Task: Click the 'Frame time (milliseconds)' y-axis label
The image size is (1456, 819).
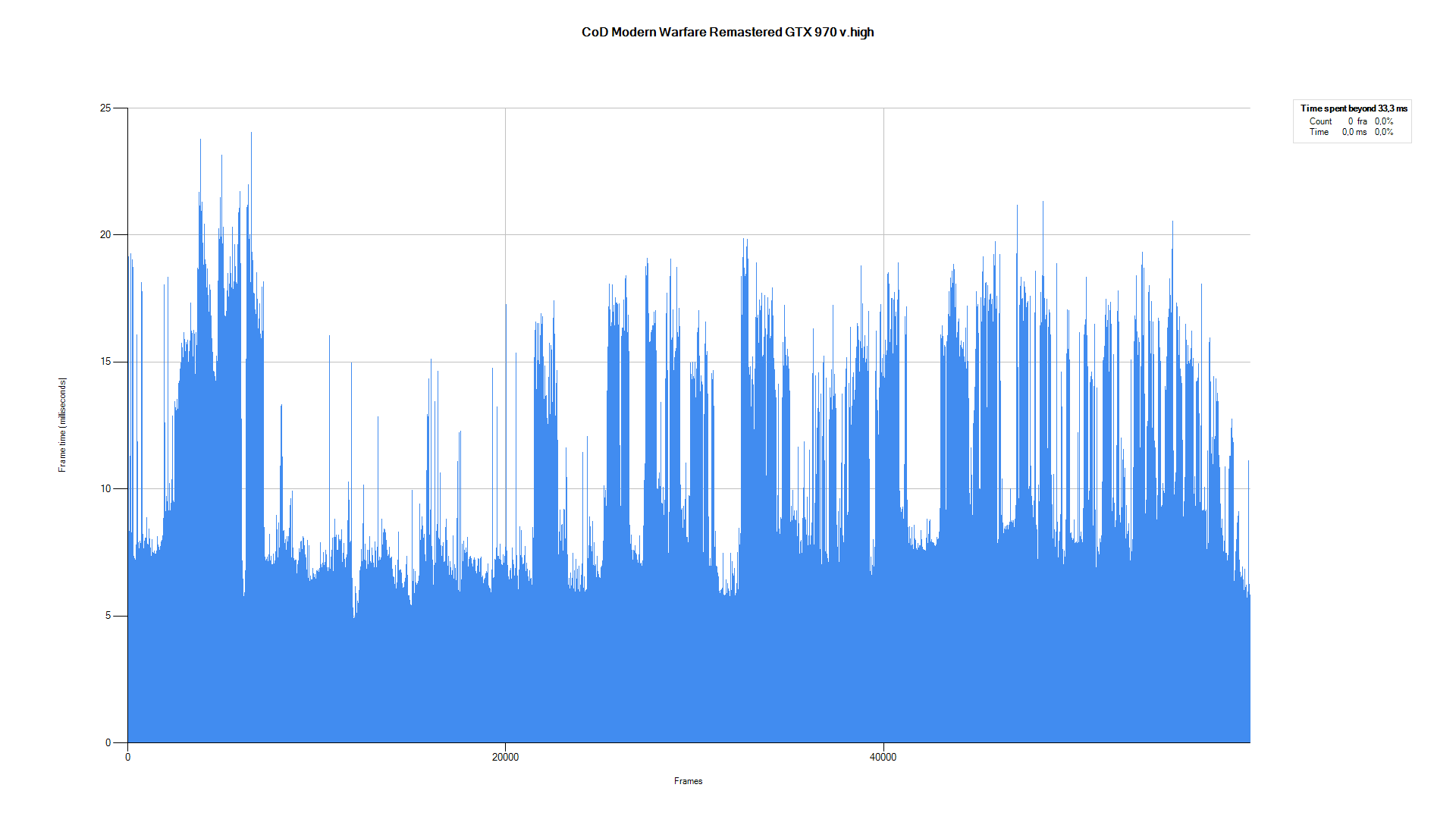Action: pos(62,425)
